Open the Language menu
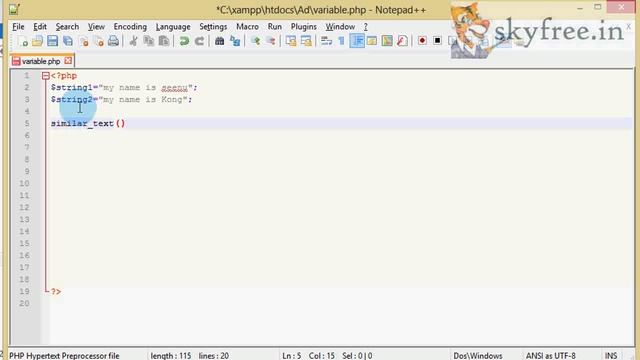 tap(173, 27)
